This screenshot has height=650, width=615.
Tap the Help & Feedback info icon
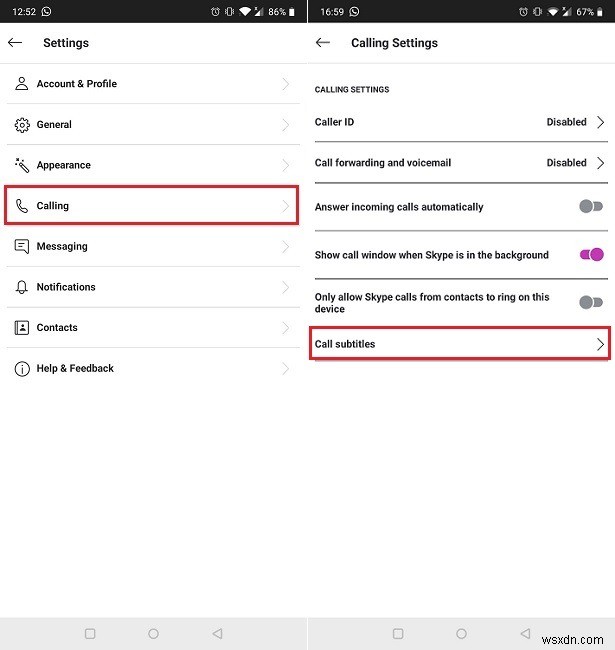tap(22, 369)
